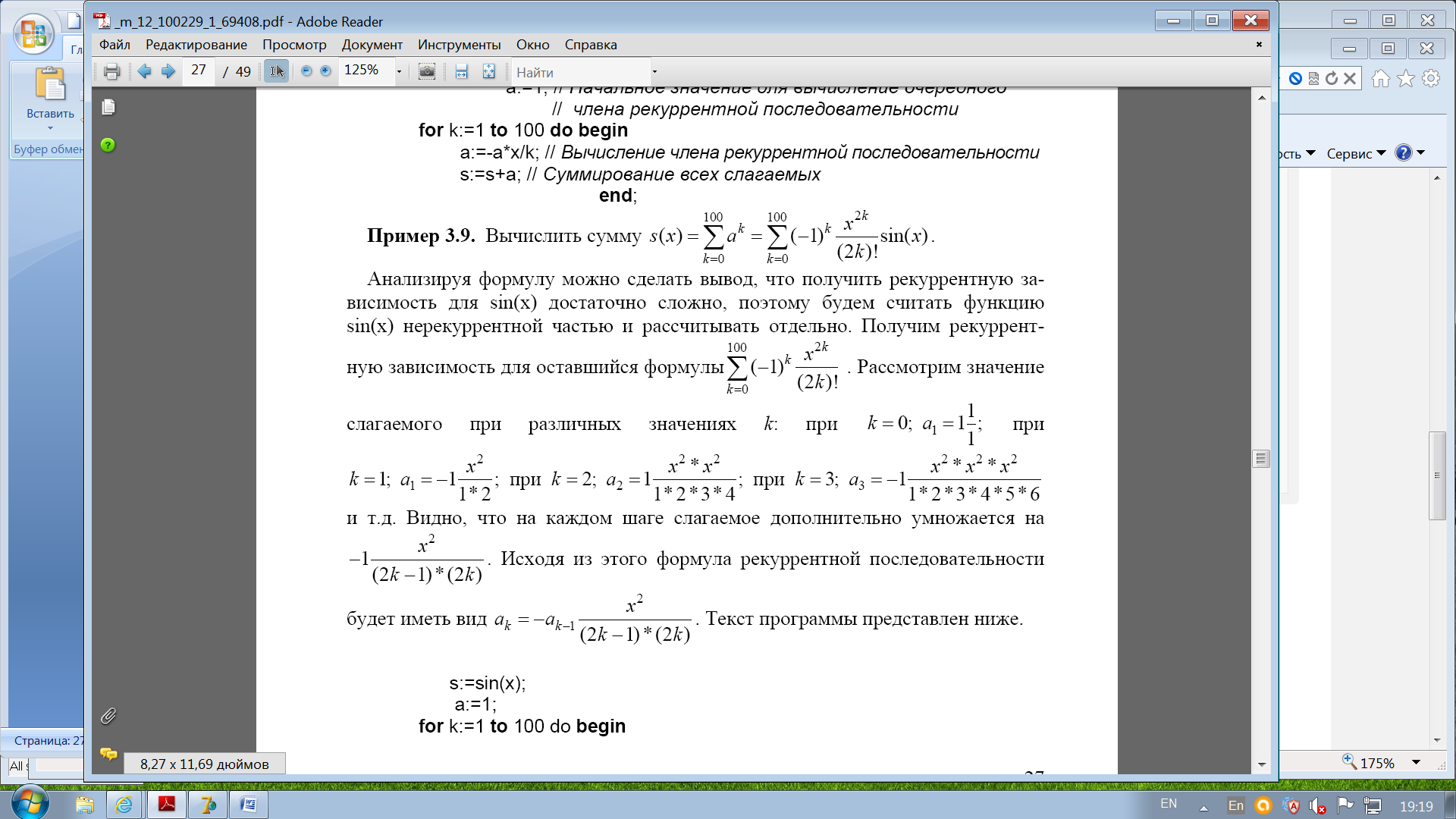
Task: Switch to Internet Explorer in taskbar
Action: [x=124, y=805]
